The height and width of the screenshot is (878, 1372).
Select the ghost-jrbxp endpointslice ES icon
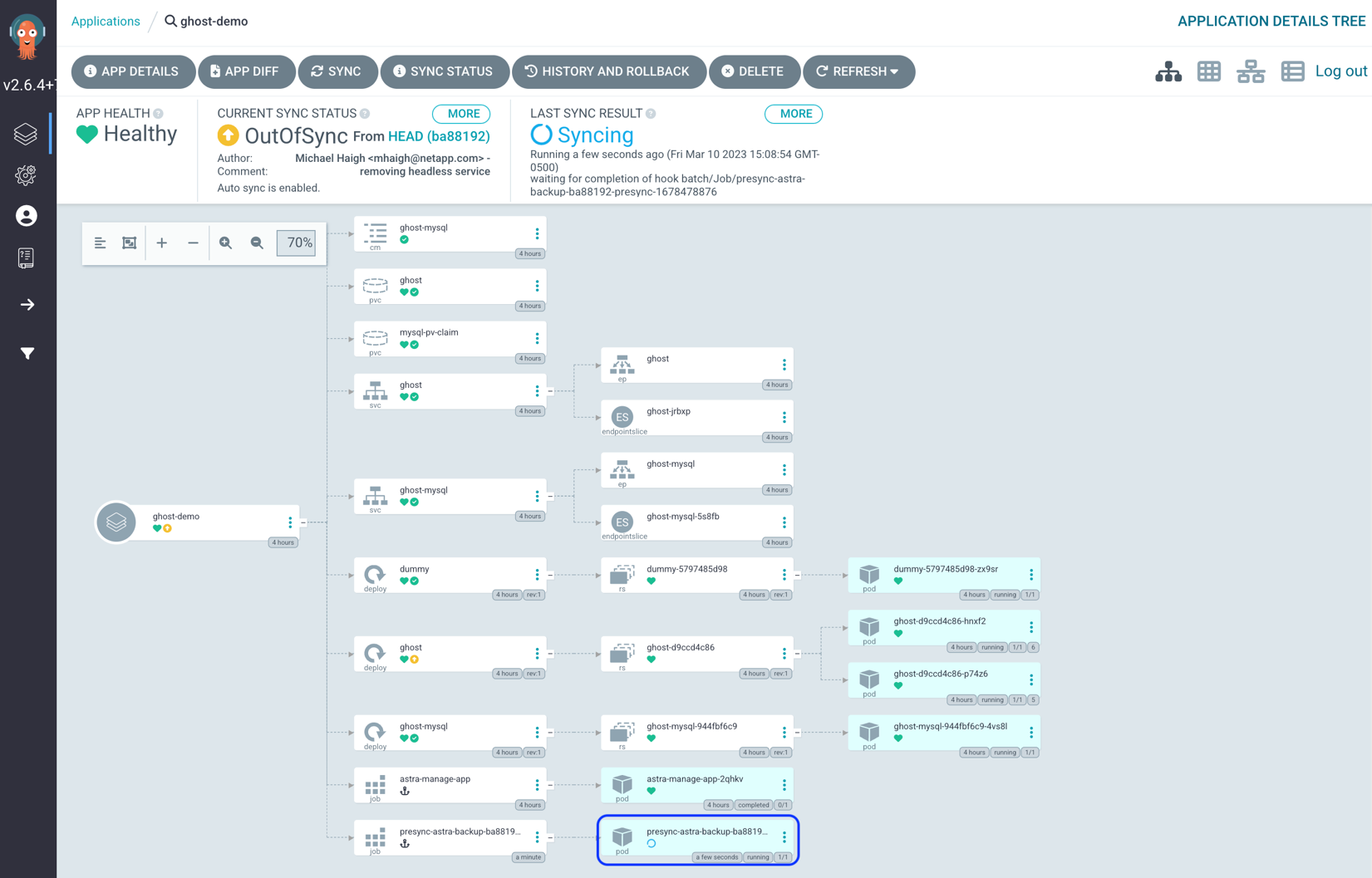[x=622, y=417]
